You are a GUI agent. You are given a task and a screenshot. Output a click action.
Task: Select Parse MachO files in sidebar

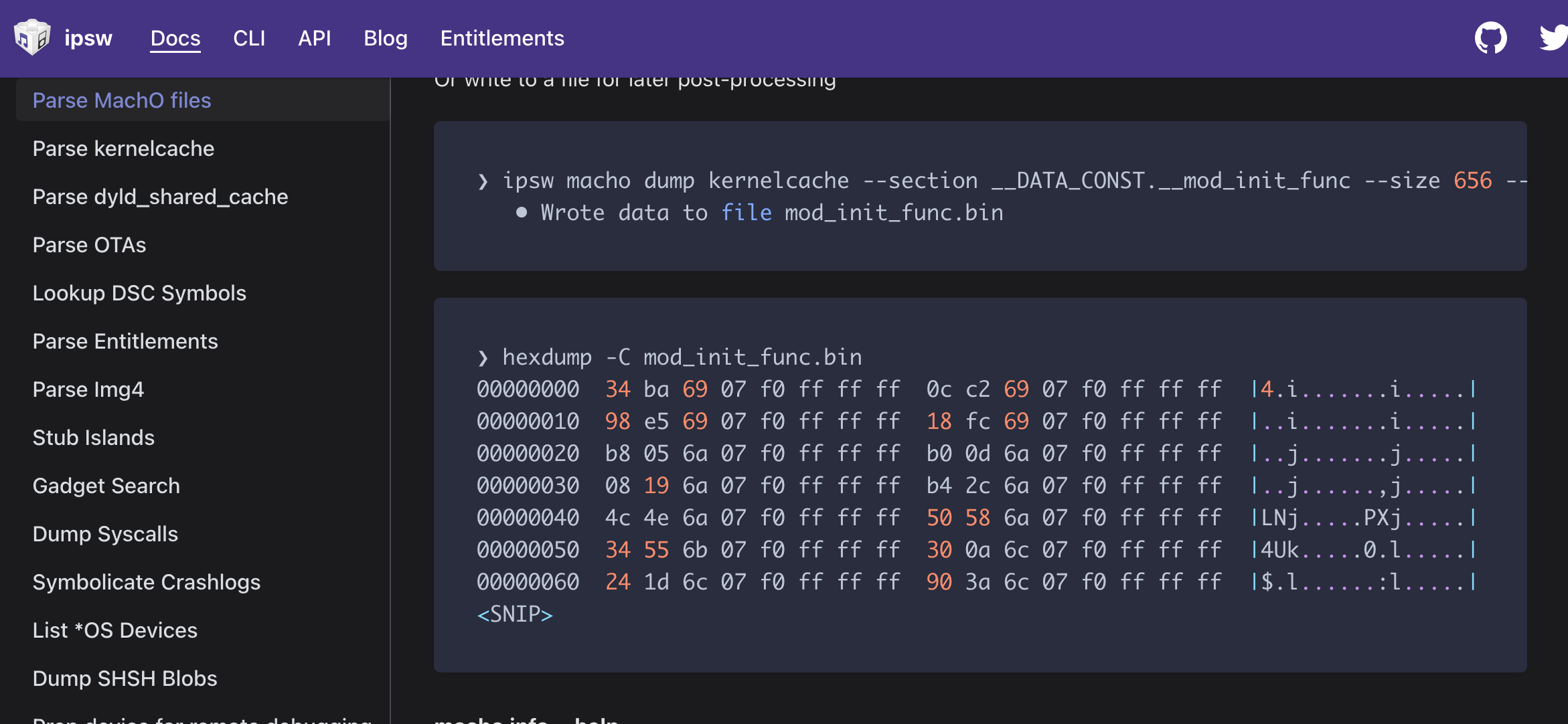122,100
